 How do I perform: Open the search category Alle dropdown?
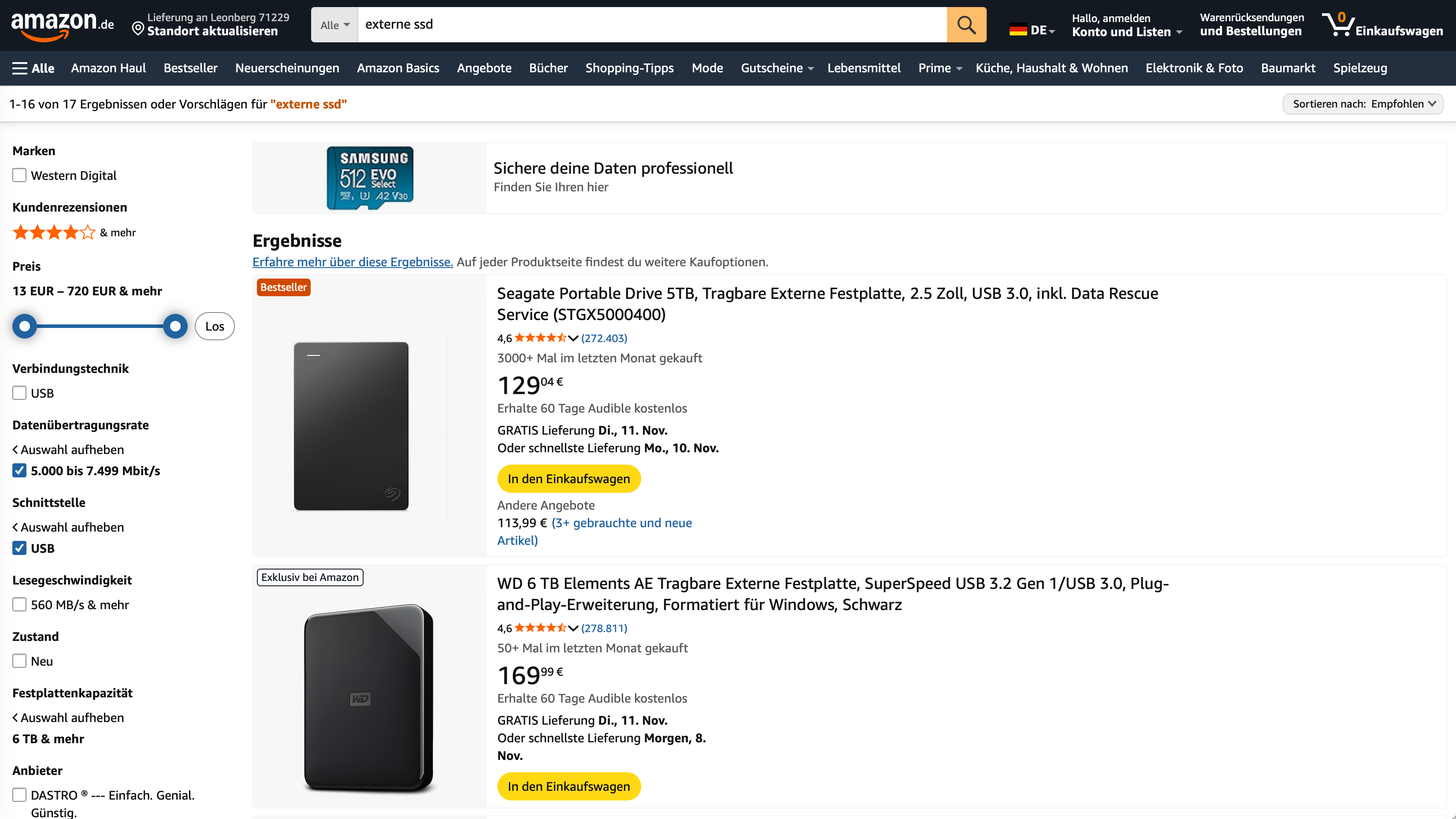(x=334, y=25)
